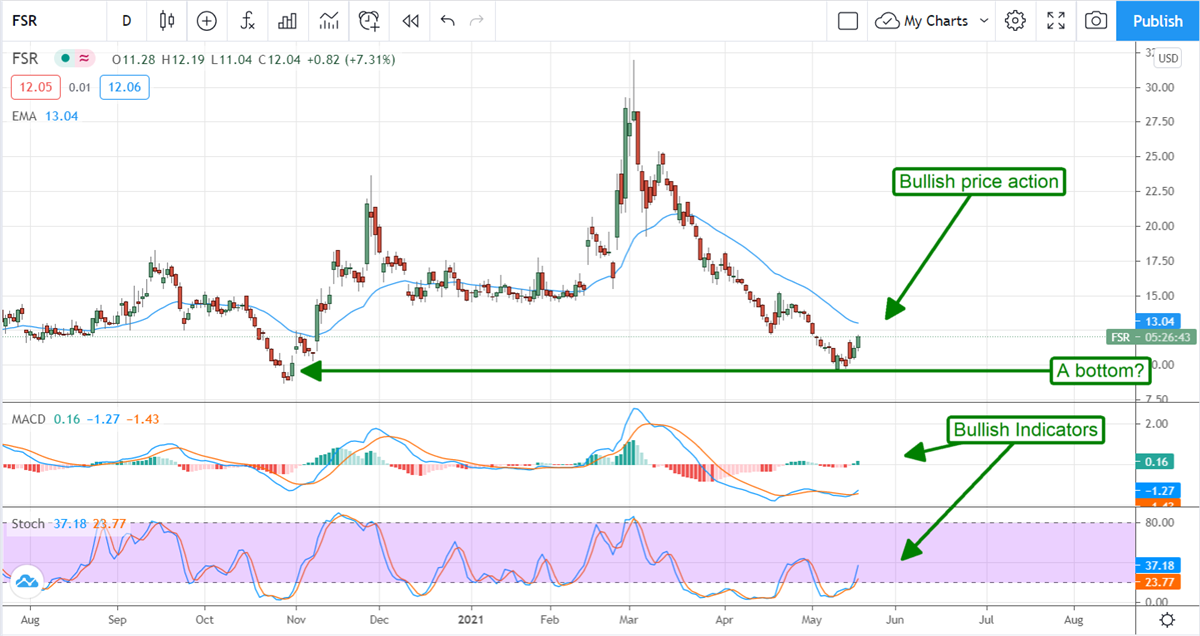This screenshot has height=636, width=1200.
Task: Open the candlestick chart style selector
Action: coord(166,20)
